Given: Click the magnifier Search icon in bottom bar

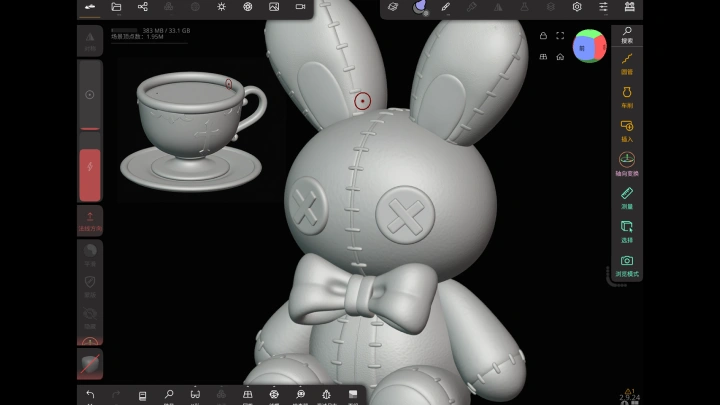Looking at the screenshot, I should tap(169, 394).
